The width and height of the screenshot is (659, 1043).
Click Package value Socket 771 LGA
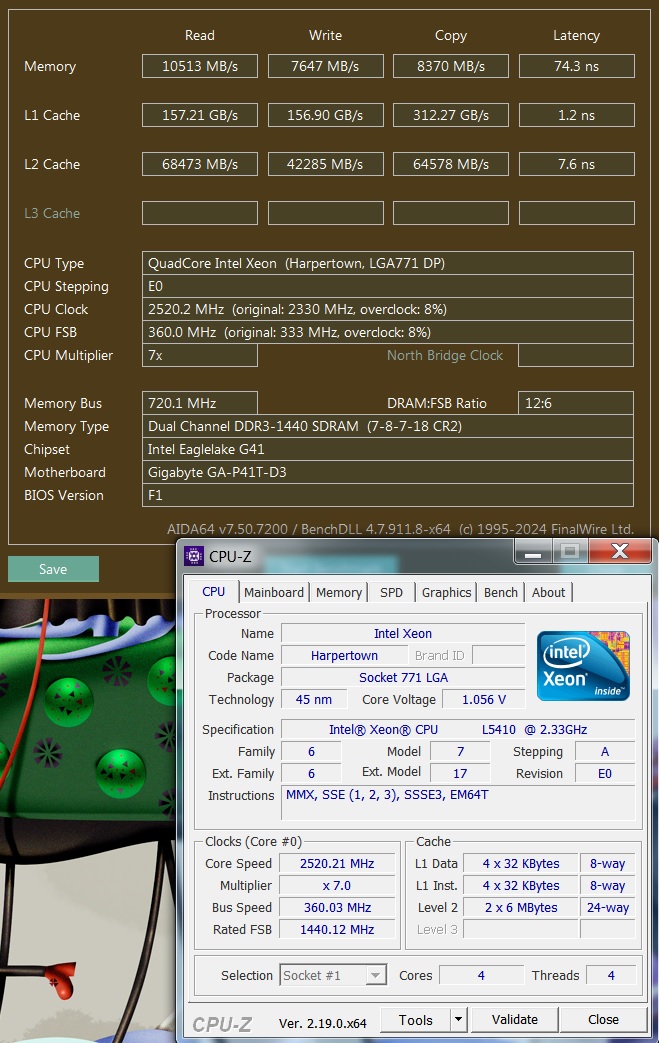(403, 677)
